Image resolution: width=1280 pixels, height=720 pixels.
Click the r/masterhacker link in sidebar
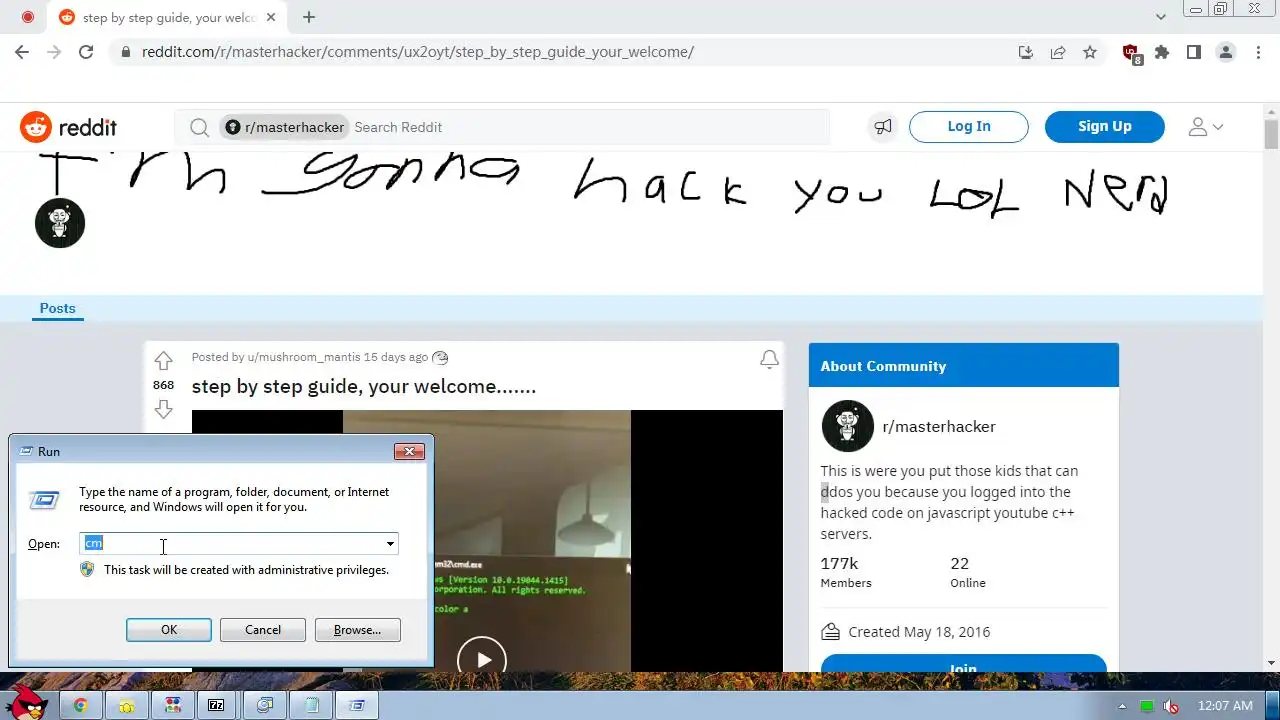click(x=939, y=426)
